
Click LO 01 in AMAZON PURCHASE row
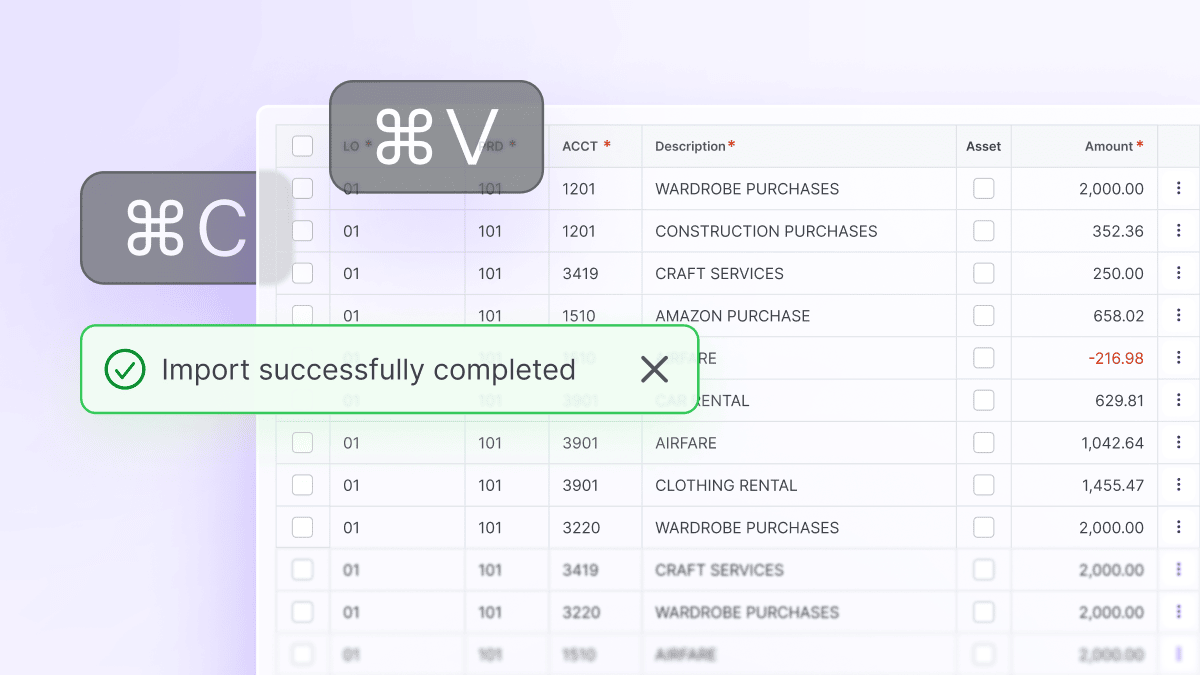(x=351, y=315)
